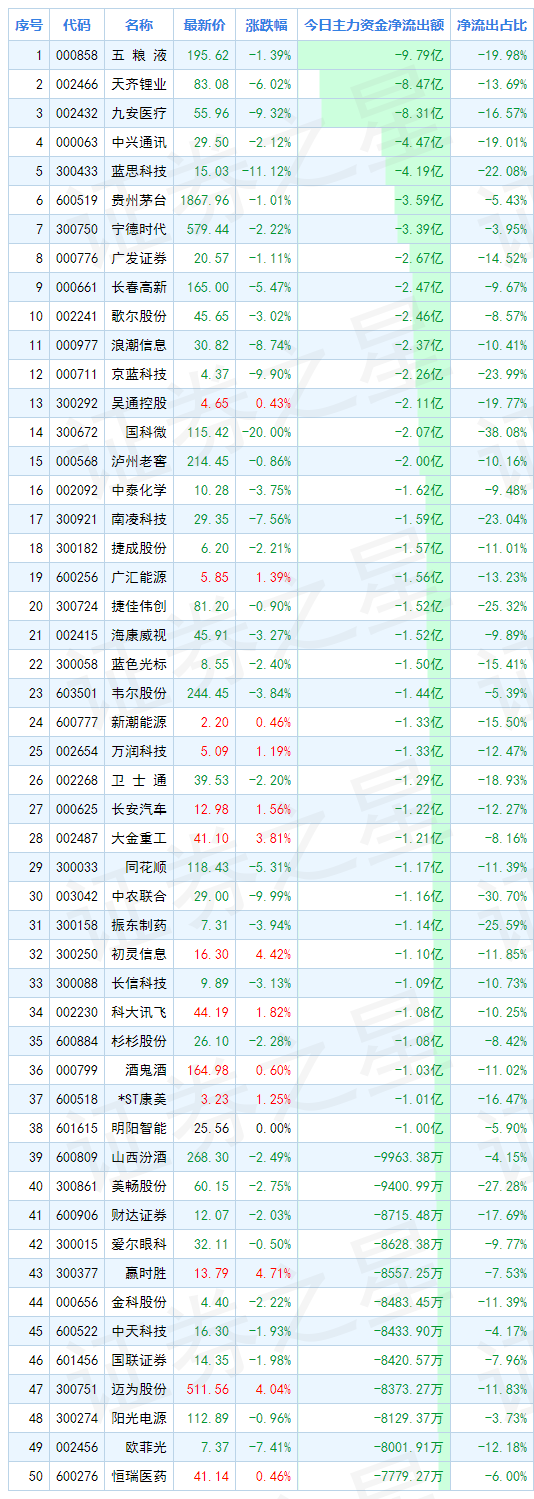Image resolution: width=534 pixels, height=1499 pixels.
Task: Click stock code 002092
Action: click(x=77, y=489)
